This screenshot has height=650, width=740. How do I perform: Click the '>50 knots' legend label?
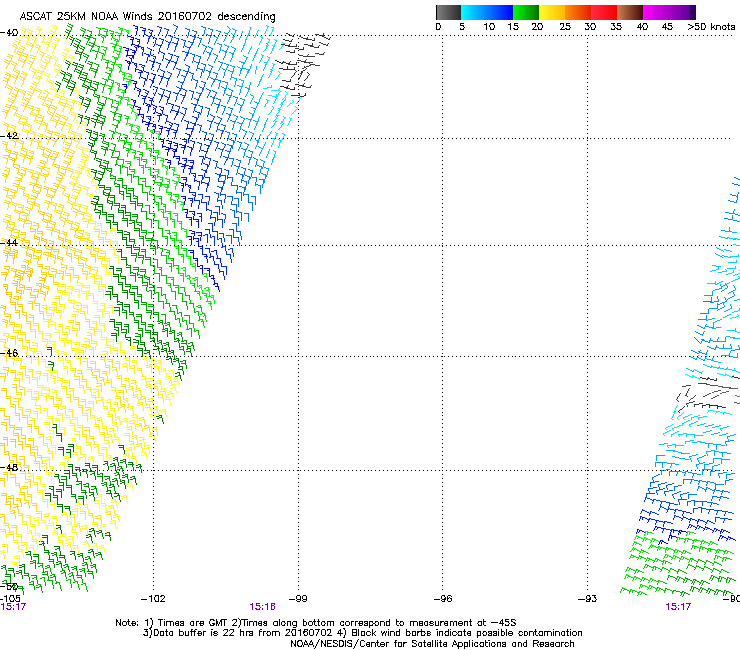click(711, 27)
